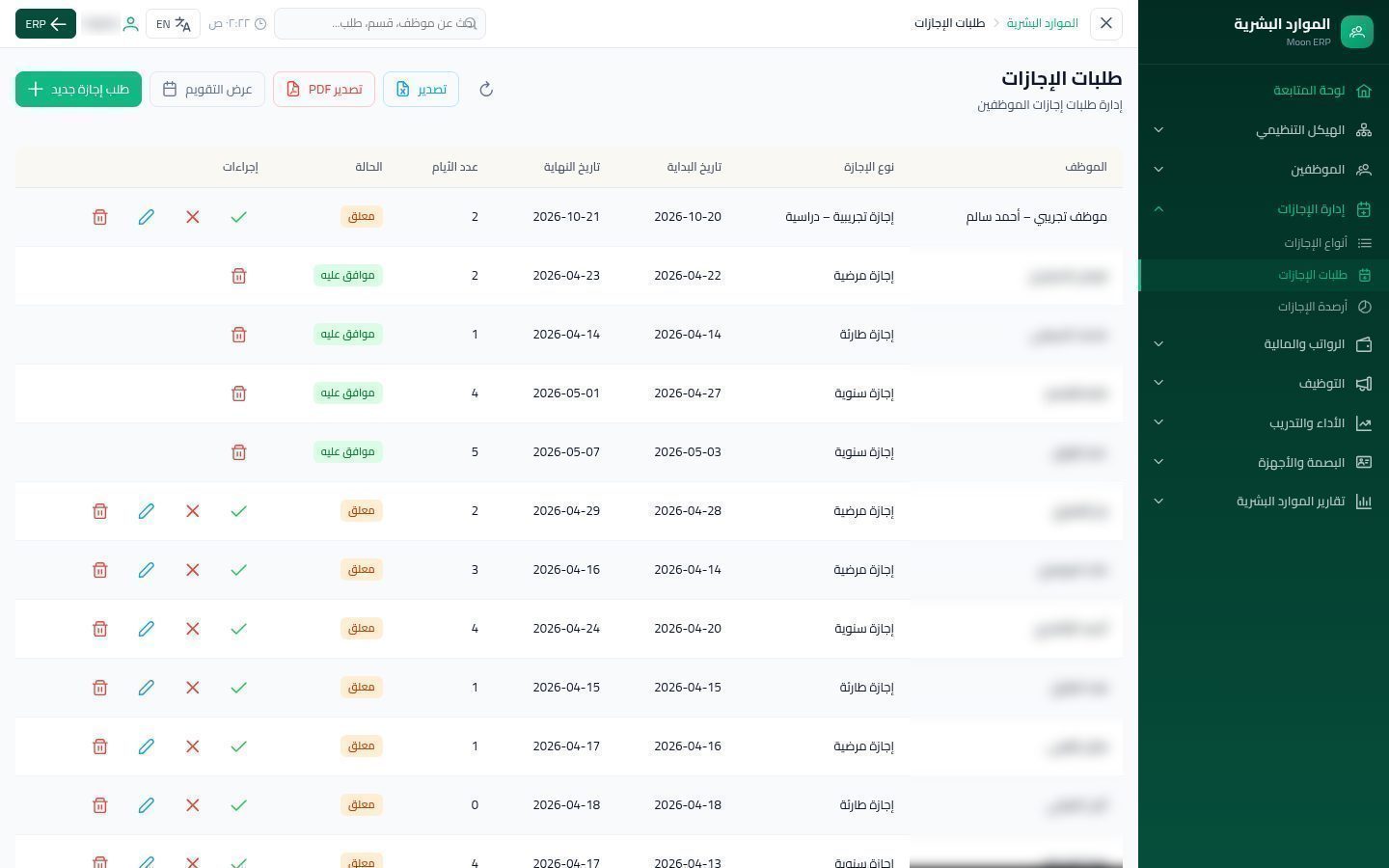The height and width of the screenshot is (868, 1389).
Task: Reject the annual leave starting 2026-04-20
Action: 193,629
